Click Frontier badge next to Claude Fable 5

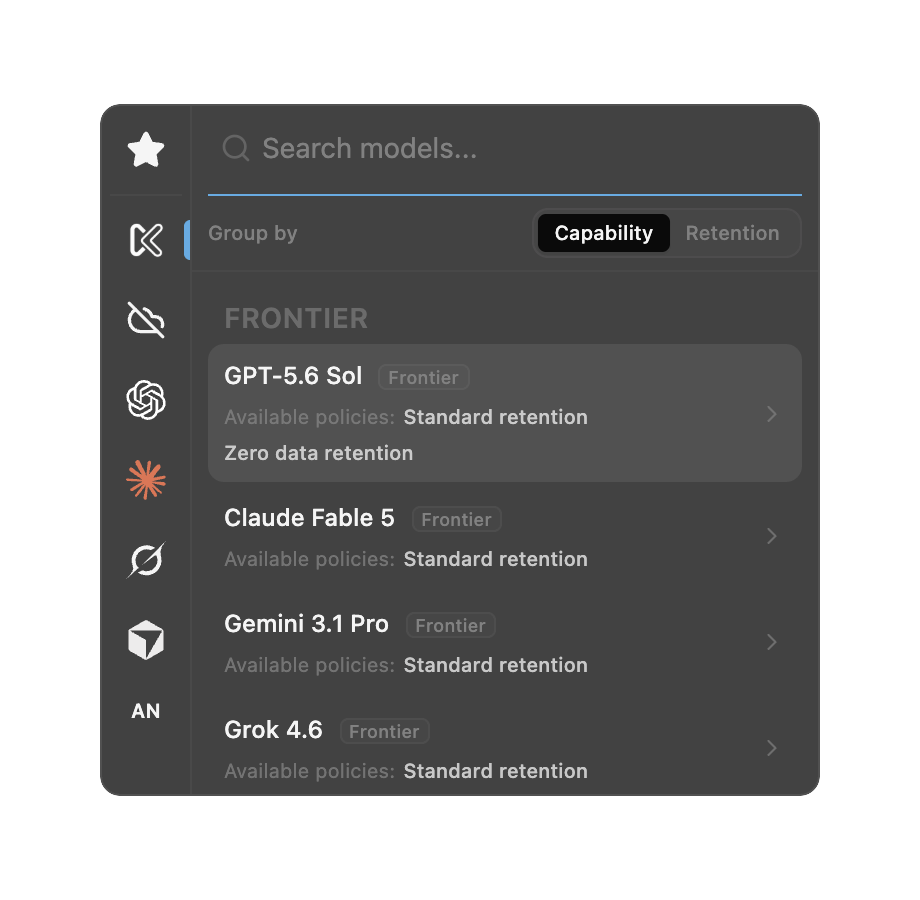click(x=456, y=519)
